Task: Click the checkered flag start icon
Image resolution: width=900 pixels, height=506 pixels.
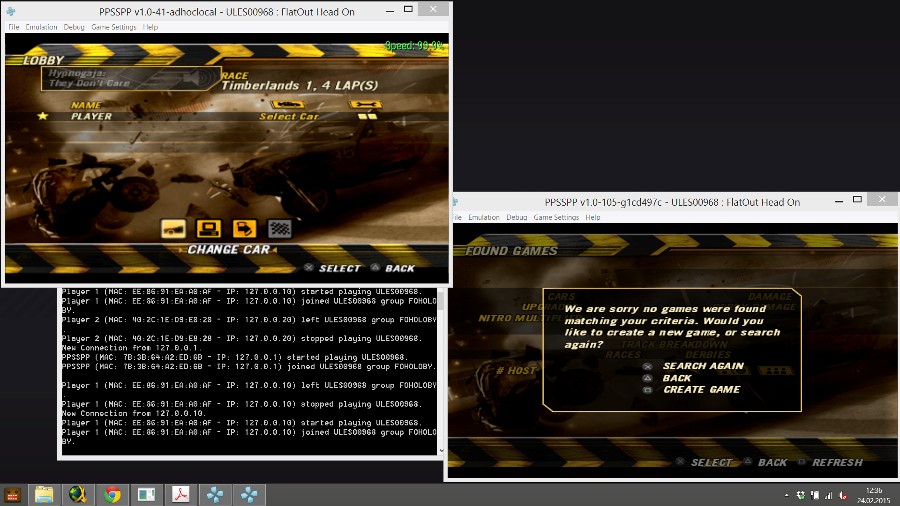Action: pos(280,227)
